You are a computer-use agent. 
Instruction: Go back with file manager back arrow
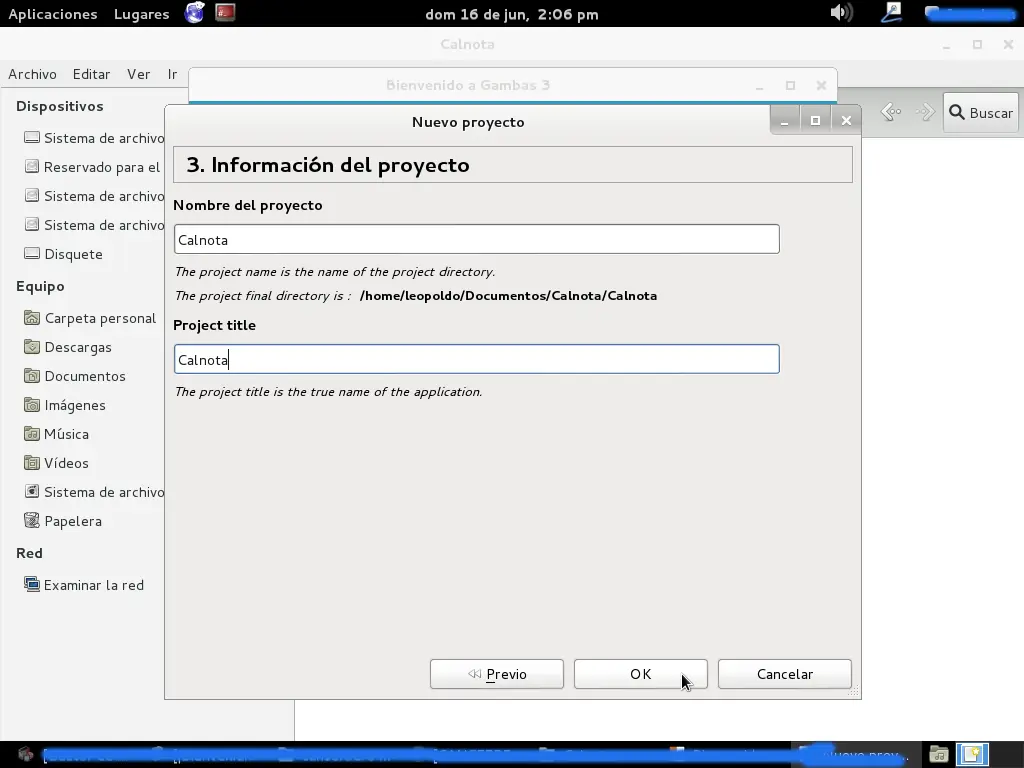(891, 112)
